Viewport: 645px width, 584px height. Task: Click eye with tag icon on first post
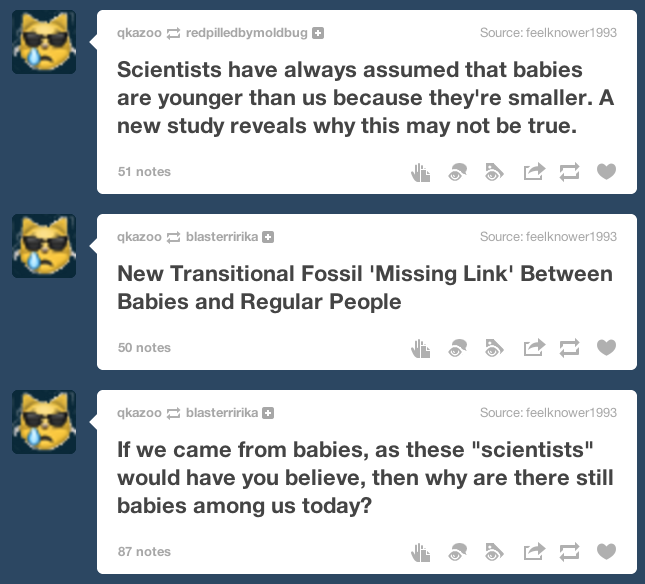(x=494, y=172)
